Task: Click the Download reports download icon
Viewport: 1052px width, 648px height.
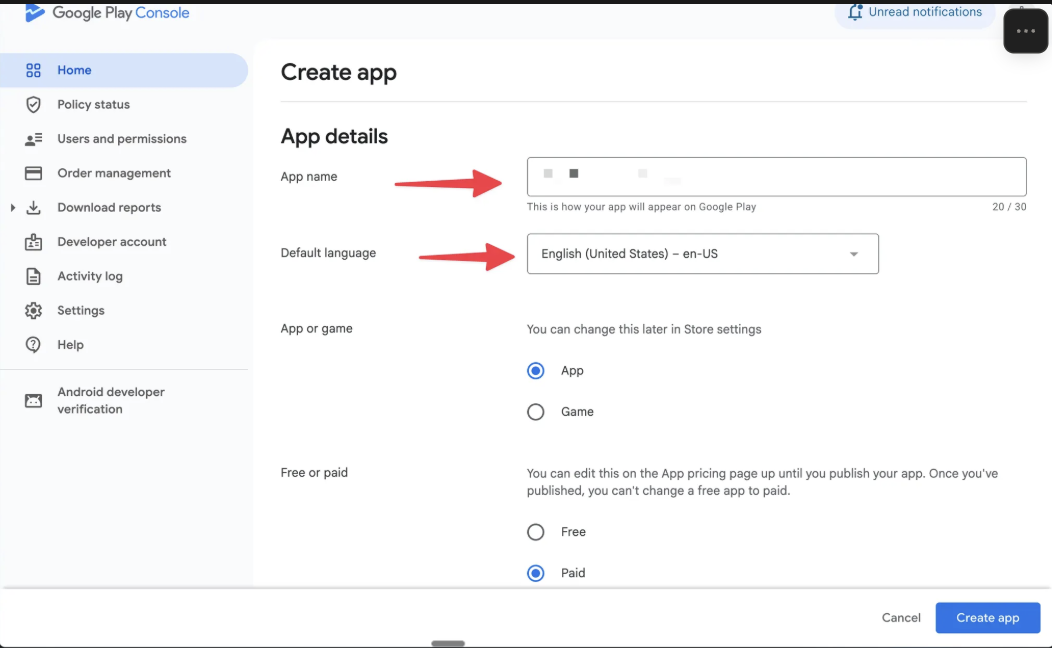Action: [33, 207]
